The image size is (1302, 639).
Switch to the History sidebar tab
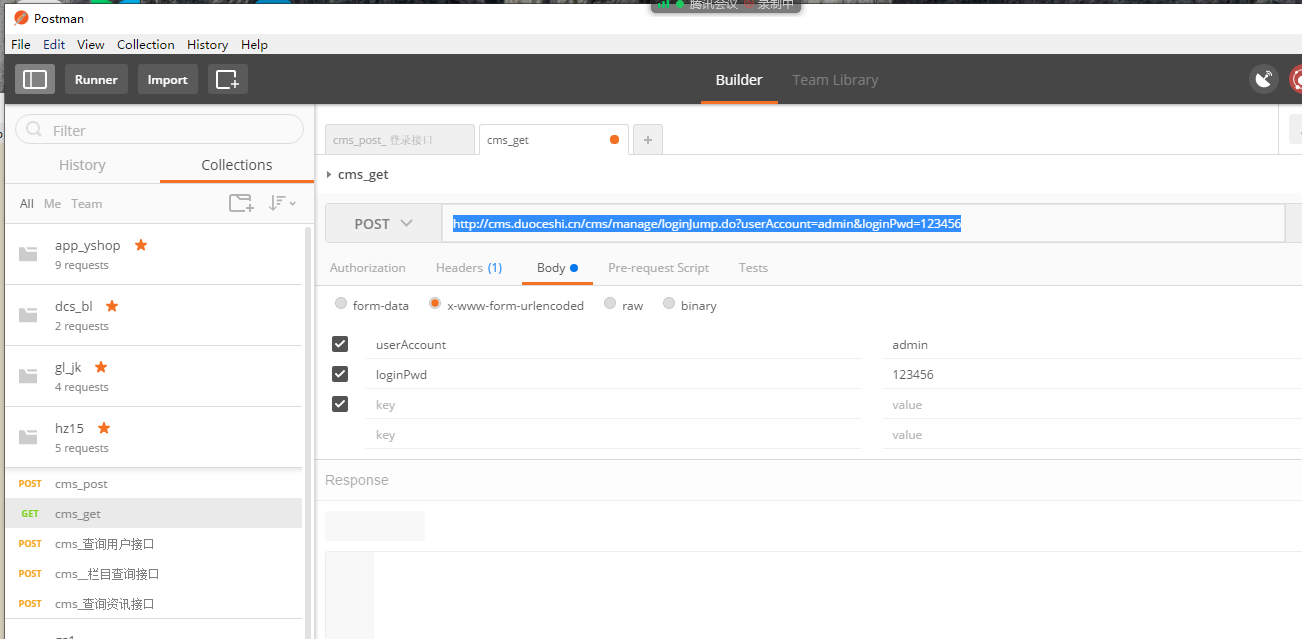82,165
